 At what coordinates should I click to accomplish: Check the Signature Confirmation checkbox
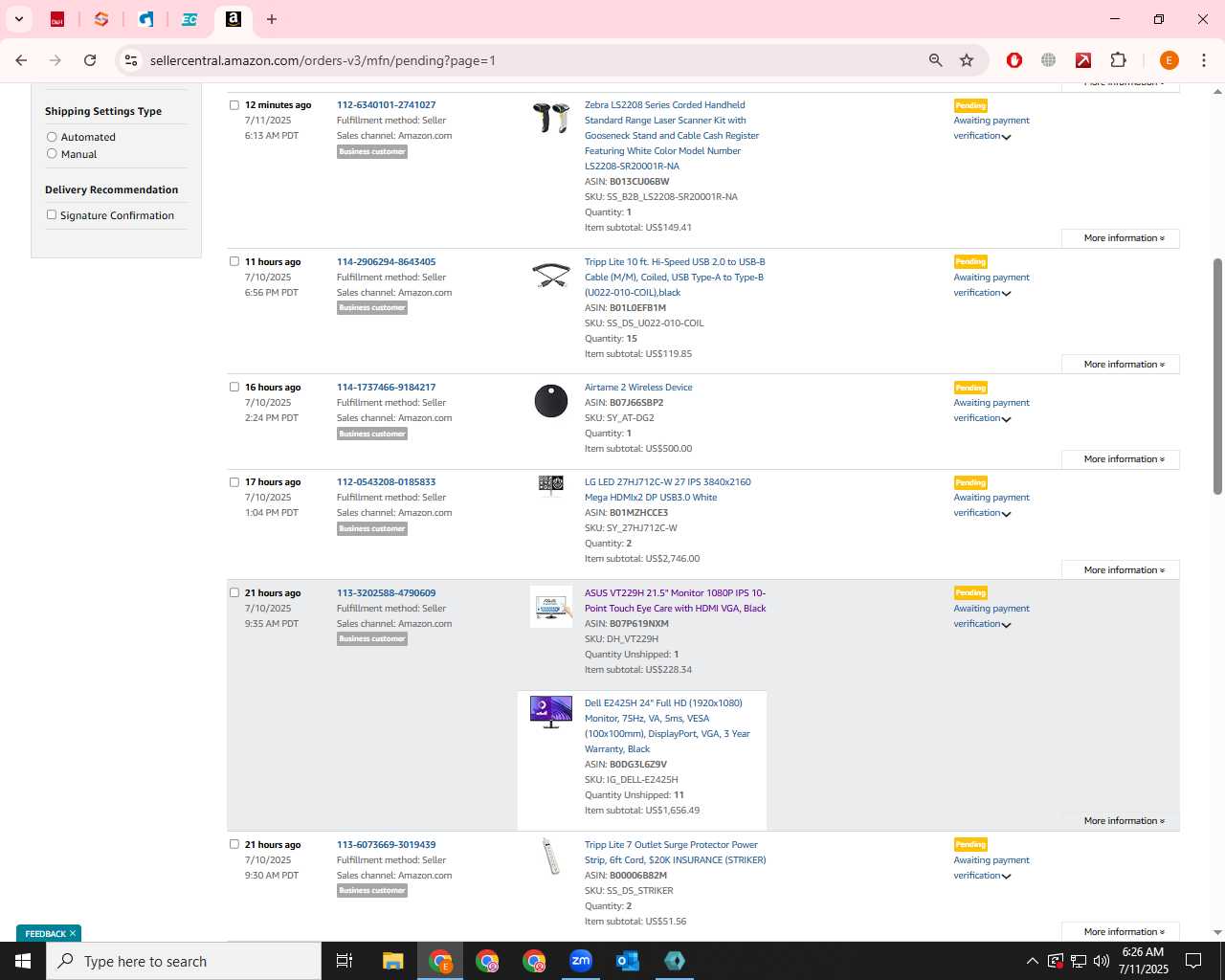coord(52,214)
